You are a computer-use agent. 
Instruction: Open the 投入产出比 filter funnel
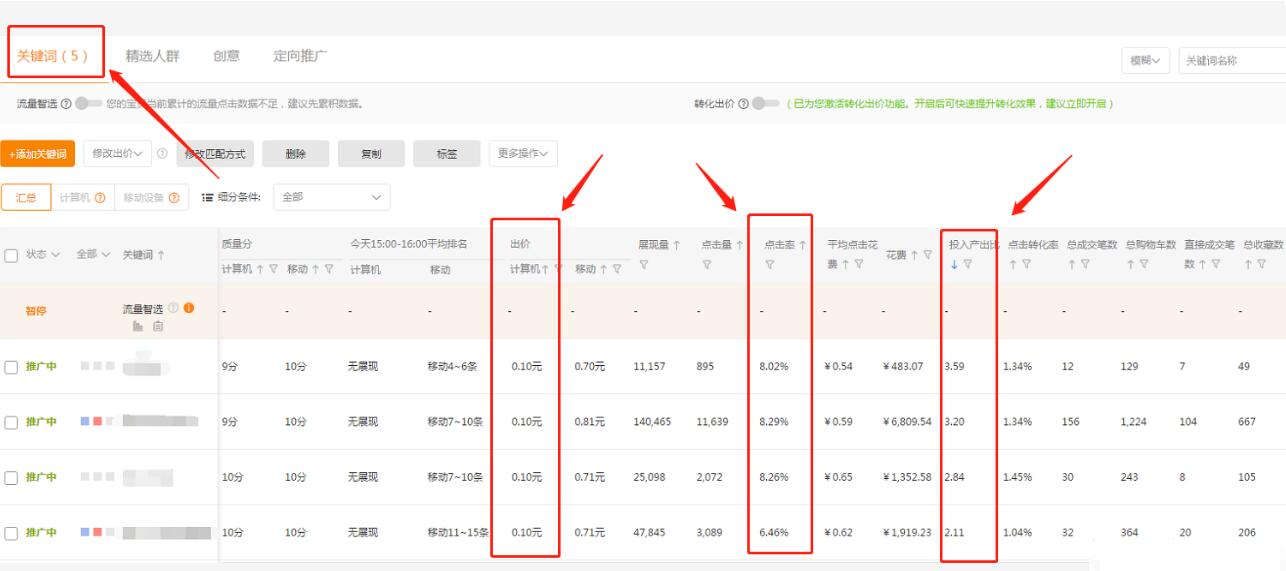(x=966, y=264)
